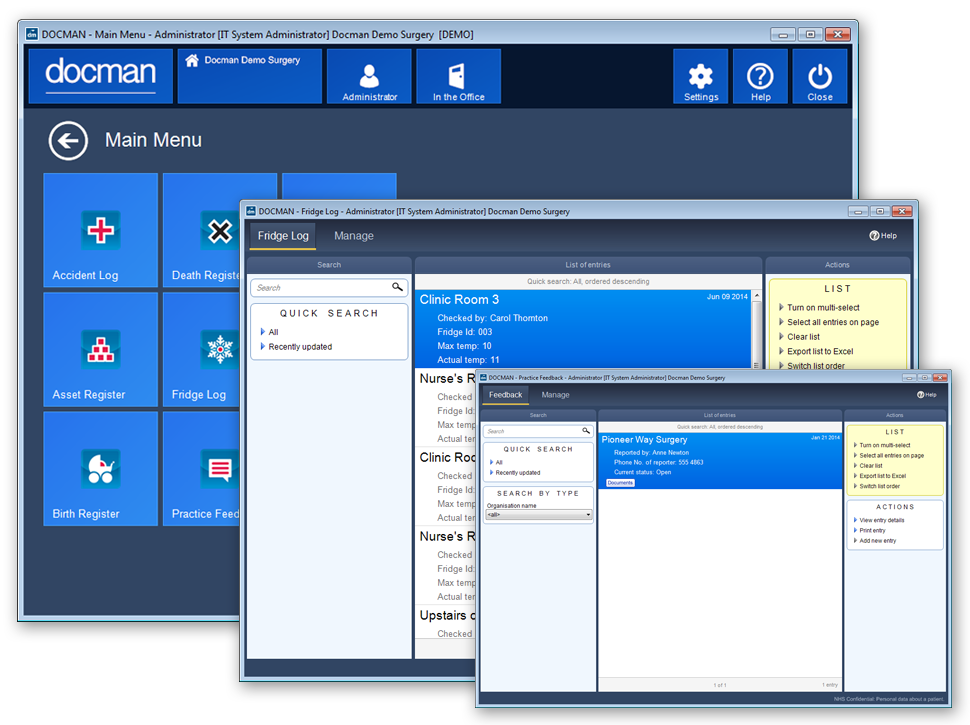Click 'Reported by: Anne Newton' text
Image resolution: width=970 pixels, height=725 pixels.
pyautogui.click(x=651, y=453)
